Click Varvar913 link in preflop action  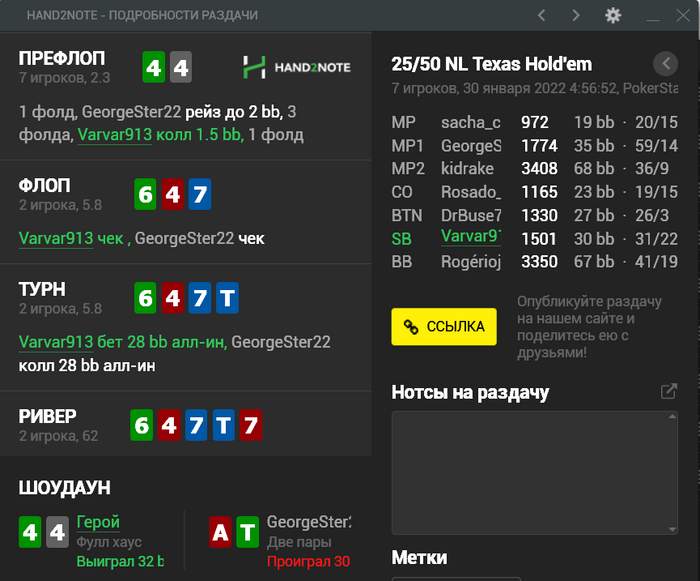[115, 135]
